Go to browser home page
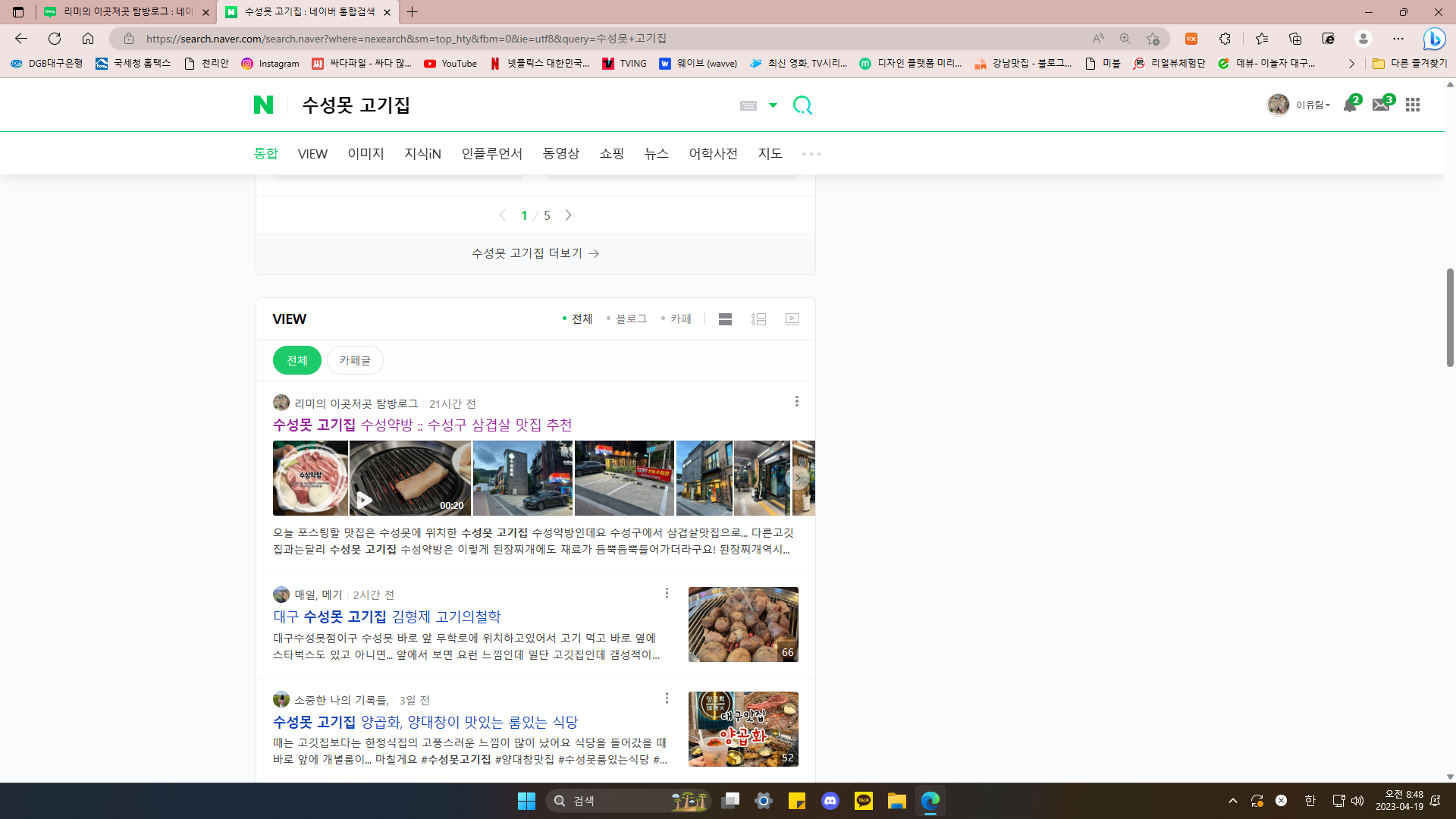The image size is (1456, 819). [88, 39]
